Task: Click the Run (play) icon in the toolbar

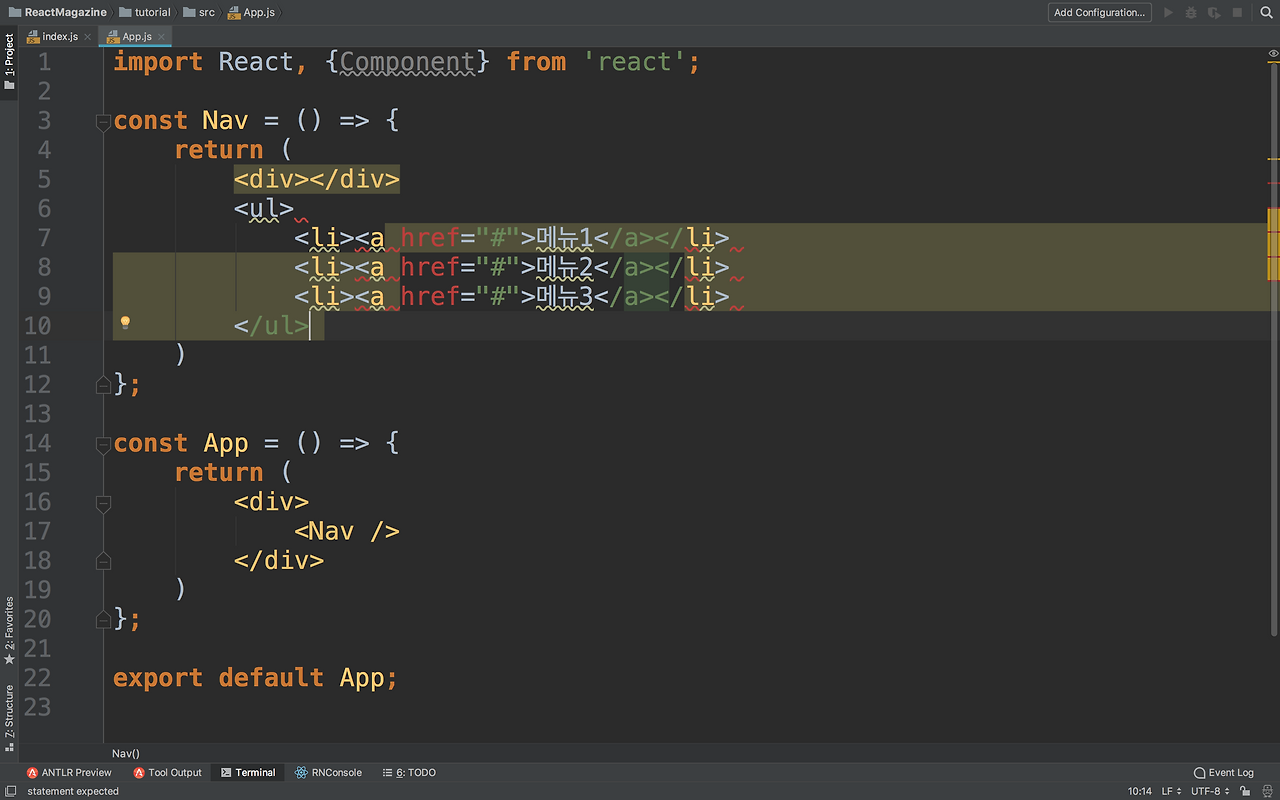Action: click(1168, 13)
